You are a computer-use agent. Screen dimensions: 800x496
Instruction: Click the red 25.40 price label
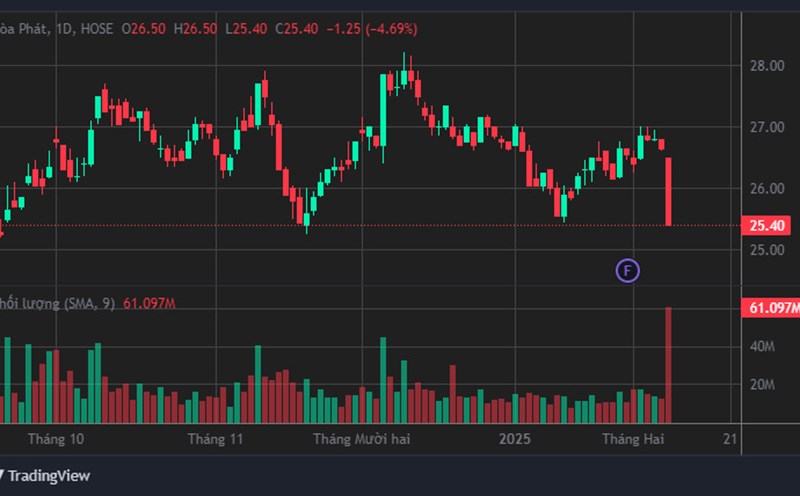coord(766,225)
